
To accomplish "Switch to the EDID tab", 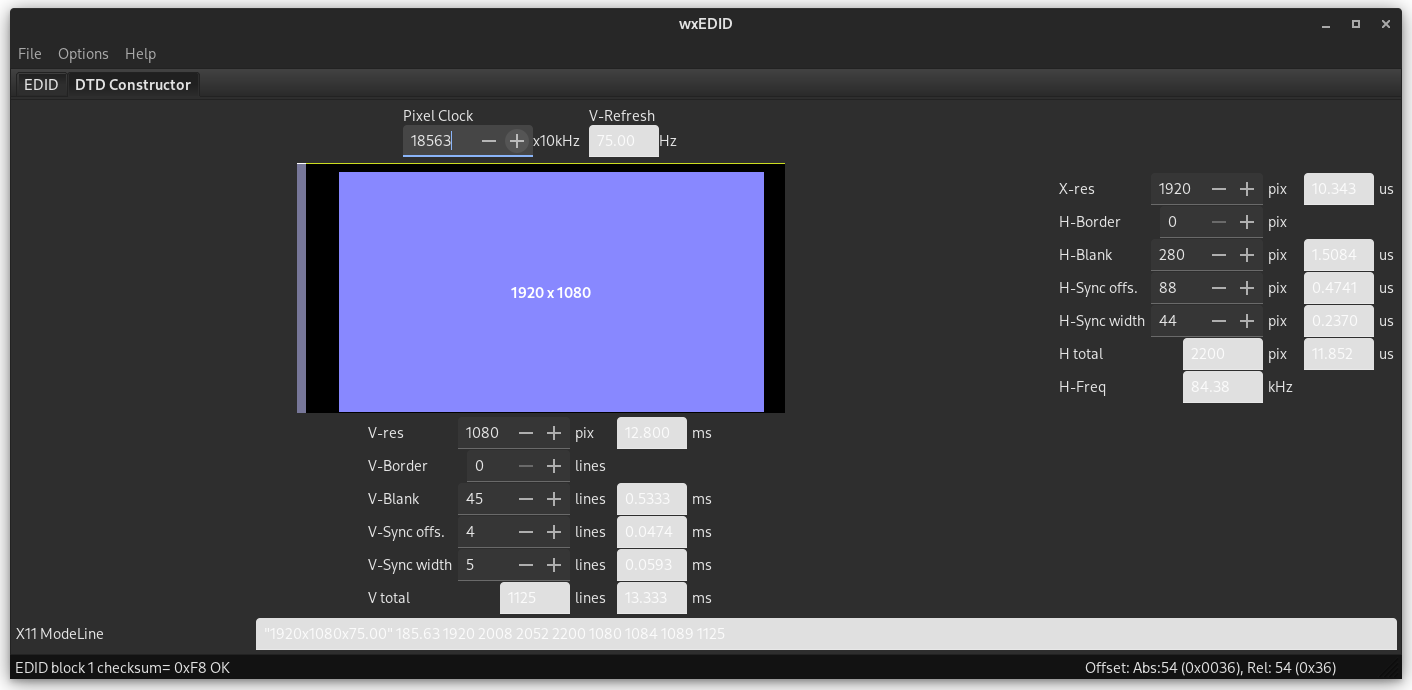I will pyautogui.click(x=41, y=85).
